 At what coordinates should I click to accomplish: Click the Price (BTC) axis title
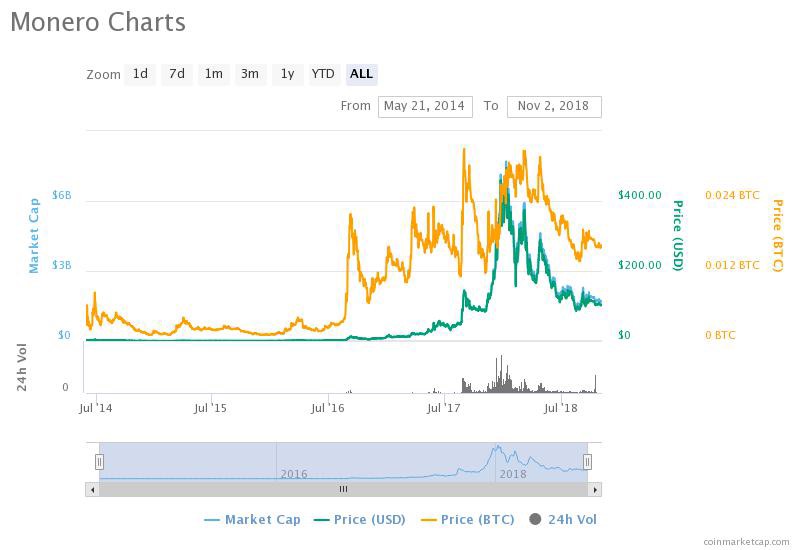click(777, 235)
